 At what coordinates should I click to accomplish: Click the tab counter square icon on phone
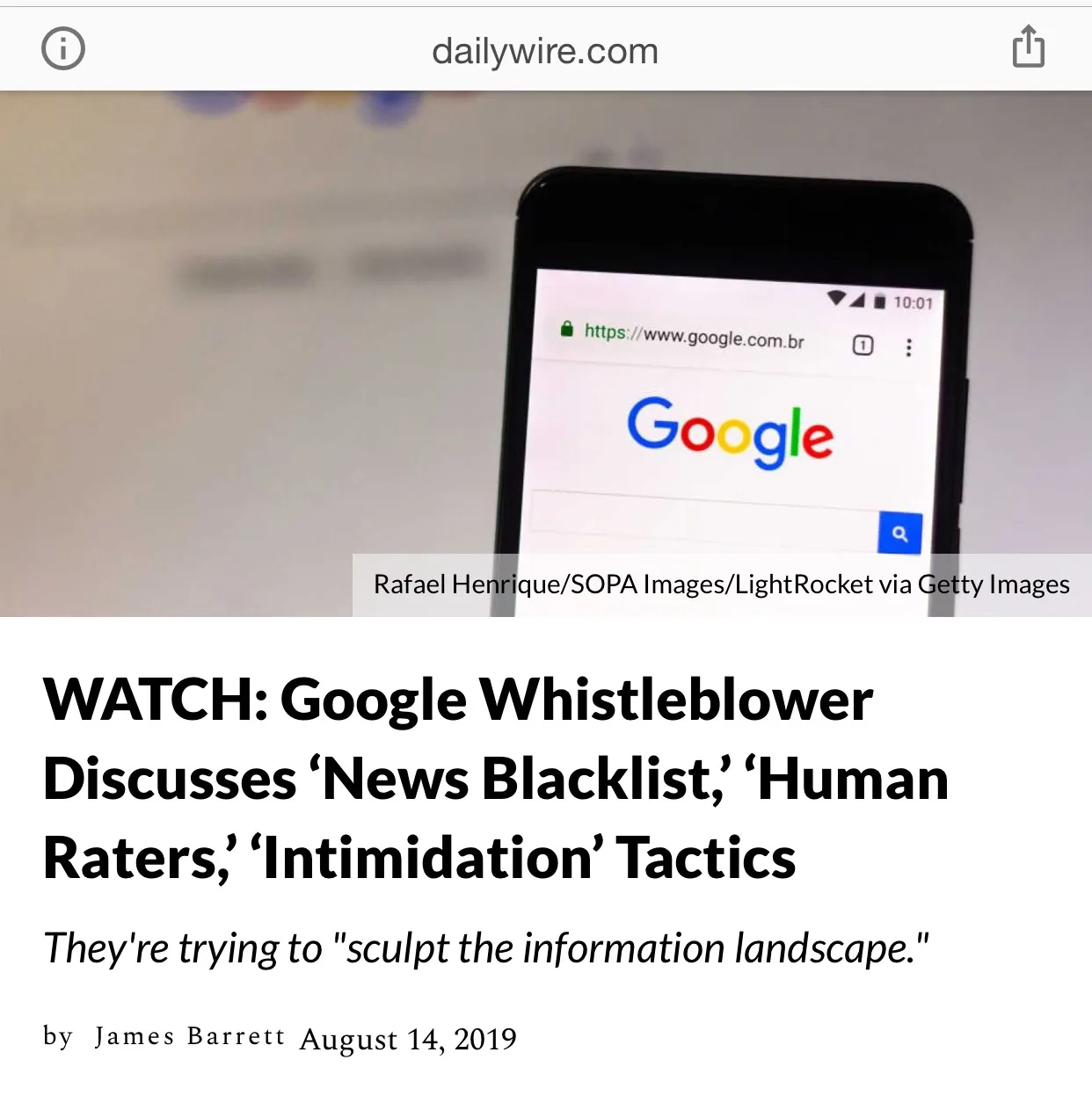[x=863, y=345]
